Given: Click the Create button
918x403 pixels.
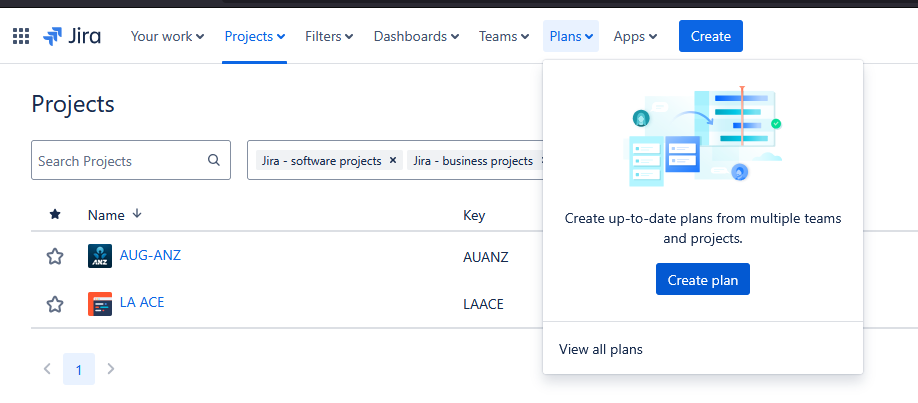Looking at the screenshot, I should (x=711, y=36).
